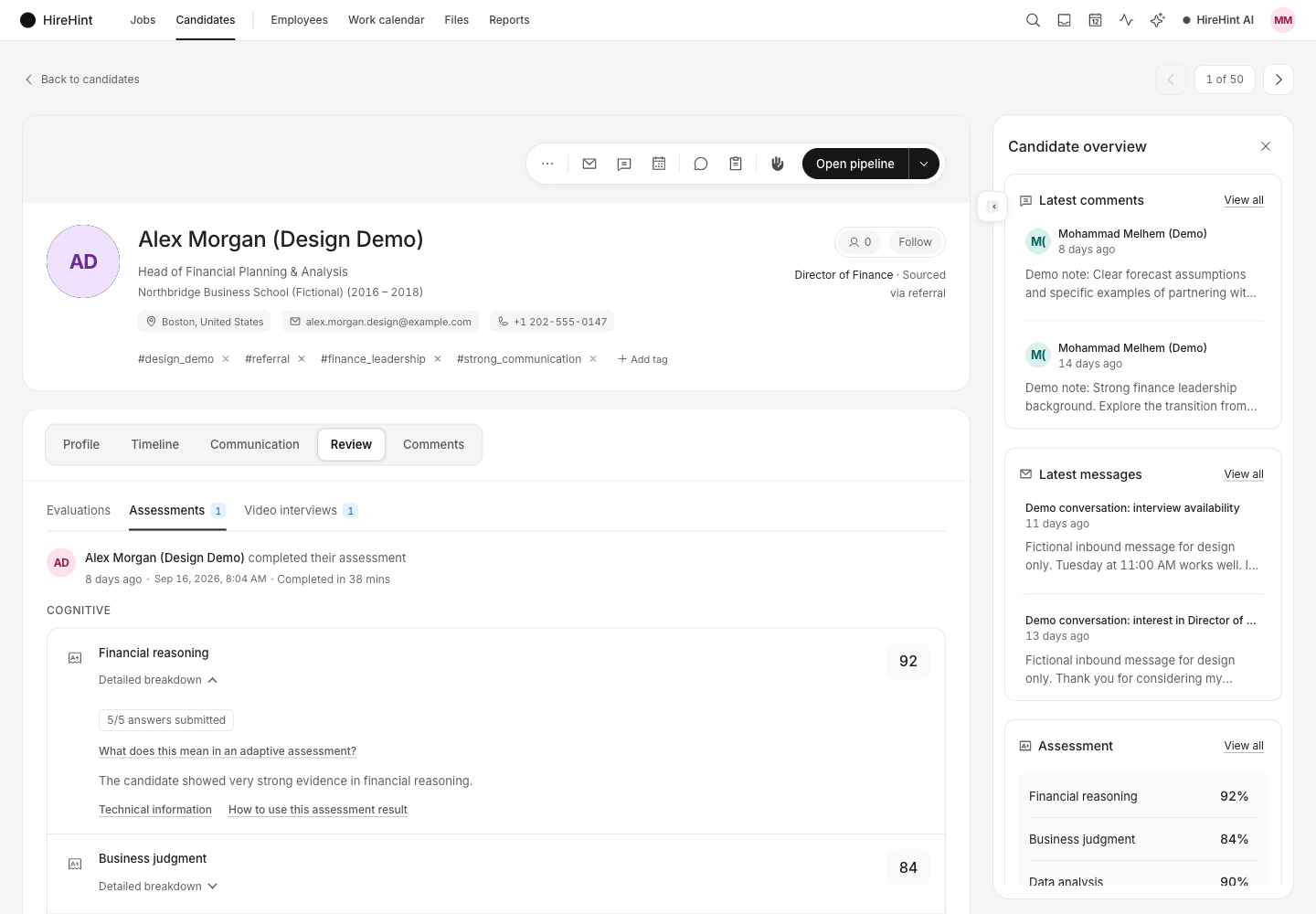
Task: Click Back to candidates
Action: click(81, 80)
